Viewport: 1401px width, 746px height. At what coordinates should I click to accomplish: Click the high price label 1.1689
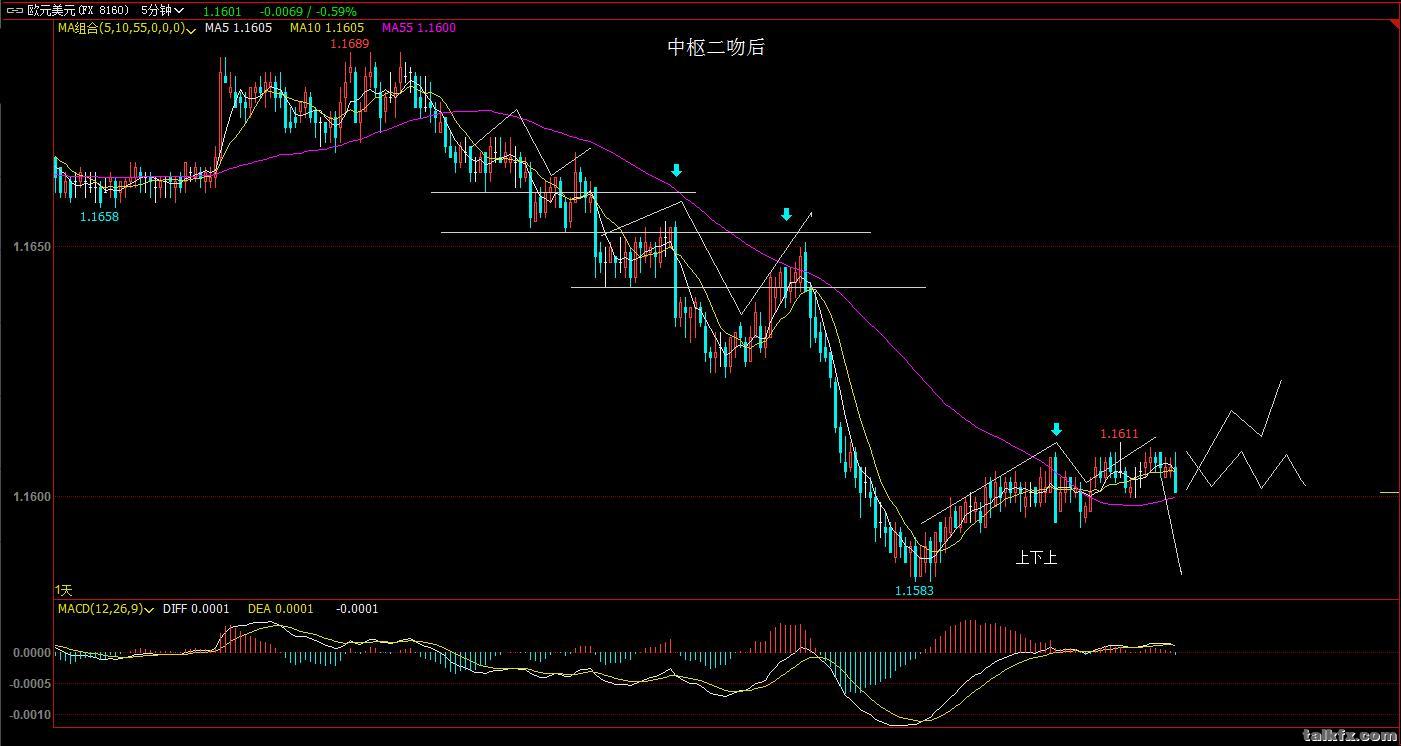(x=349, y=44)
